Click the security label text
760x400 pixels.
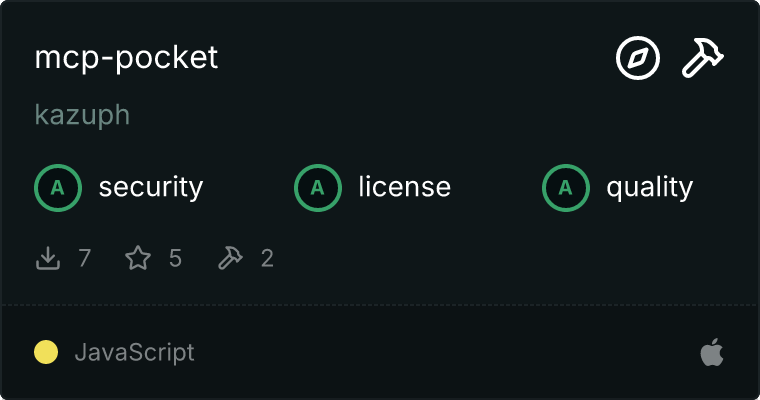(x=151, y=187)
